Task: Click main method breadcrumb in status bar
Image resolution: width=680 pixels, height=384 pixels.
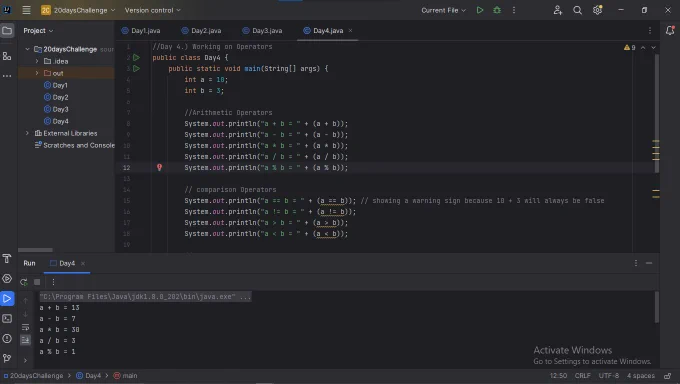Action: click(125, 376)
